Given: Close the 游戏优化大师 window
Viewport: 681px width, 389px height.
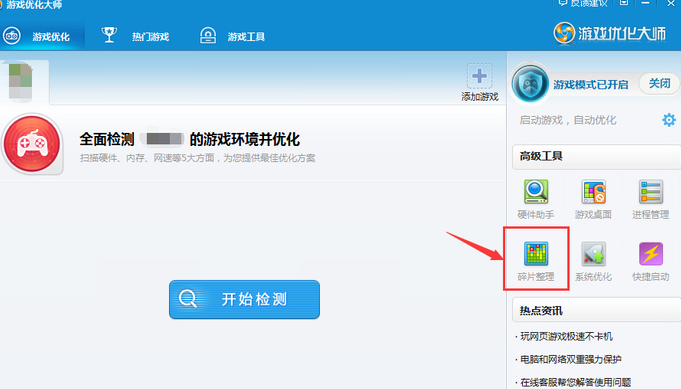Looking at the screenshot, I should [x=671, y=3].
